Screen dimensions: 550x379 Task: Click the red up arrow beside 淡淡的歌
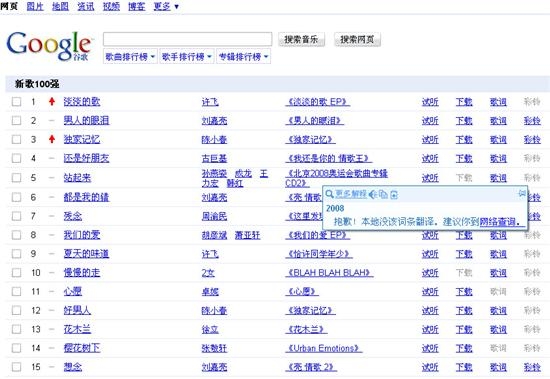[52, 102]
